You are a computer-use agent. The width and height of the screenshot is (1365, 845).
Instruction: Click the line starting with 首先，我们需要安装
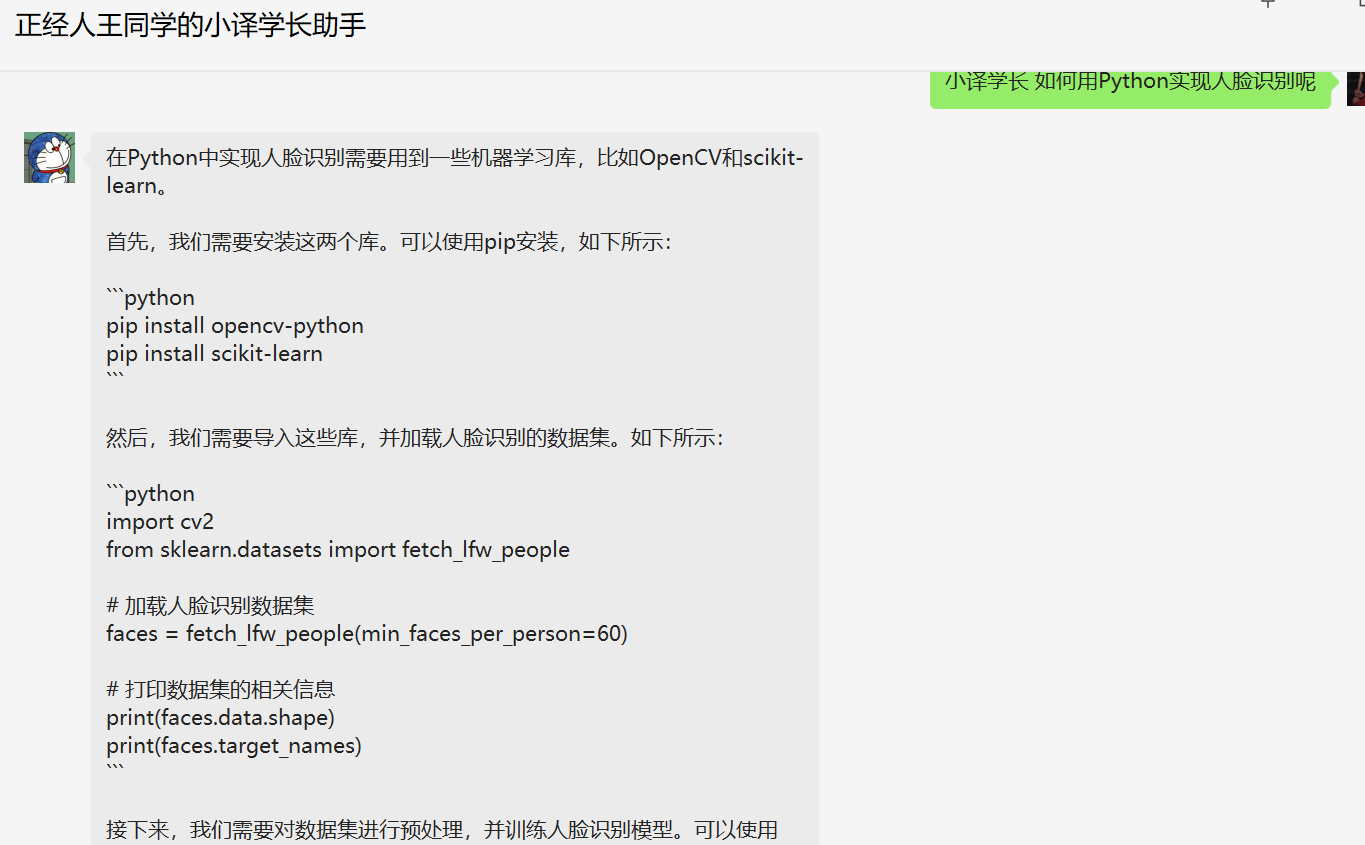point(390,242)
